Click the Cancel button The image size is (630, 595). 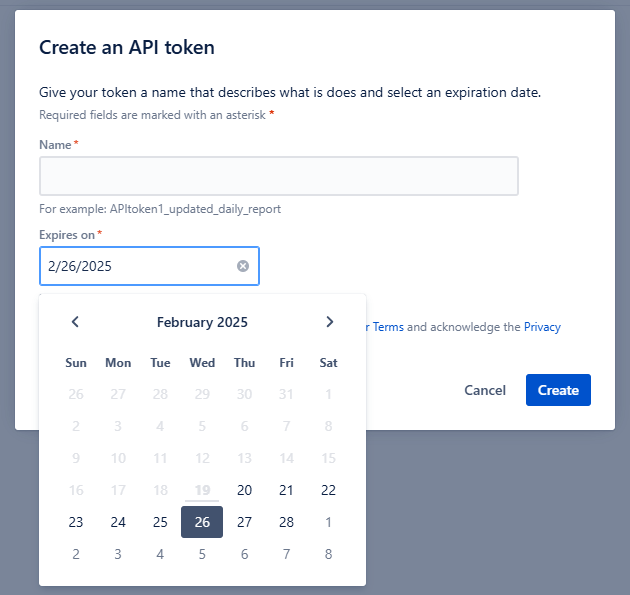485,390
